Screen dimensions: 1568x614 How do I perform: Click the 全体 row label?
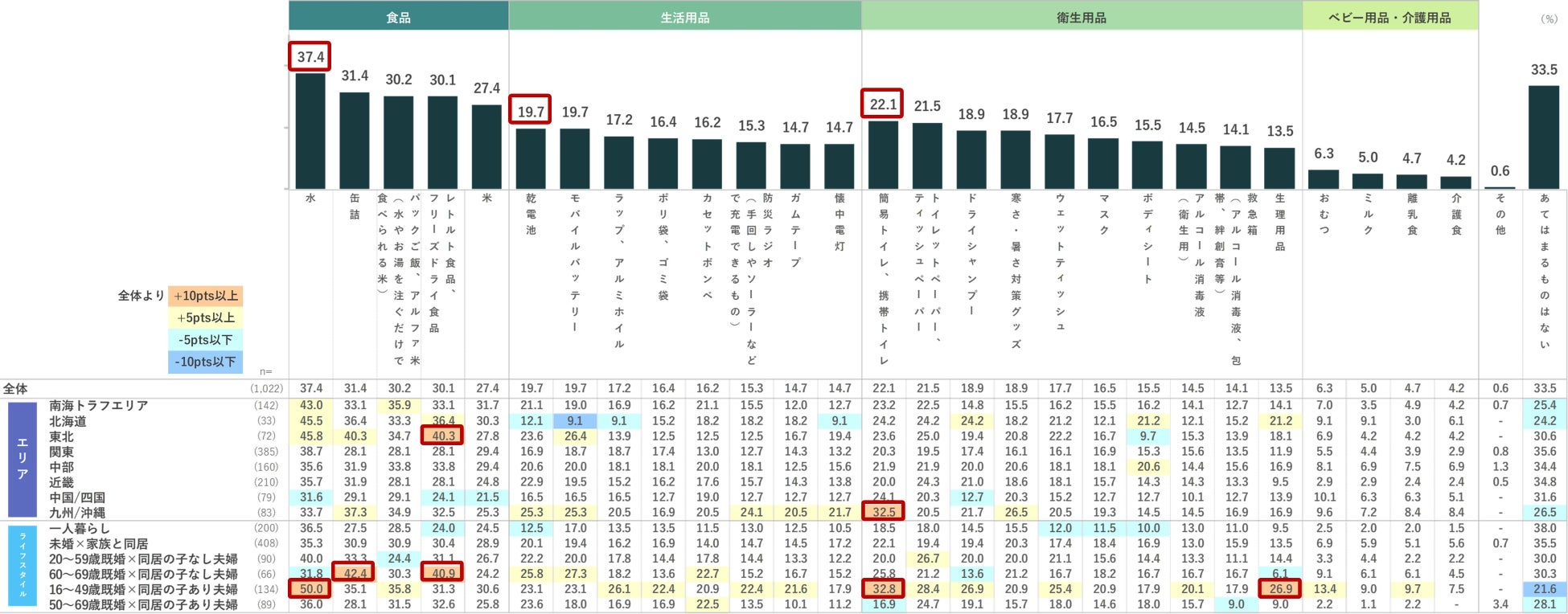click(x=15, y=389)
